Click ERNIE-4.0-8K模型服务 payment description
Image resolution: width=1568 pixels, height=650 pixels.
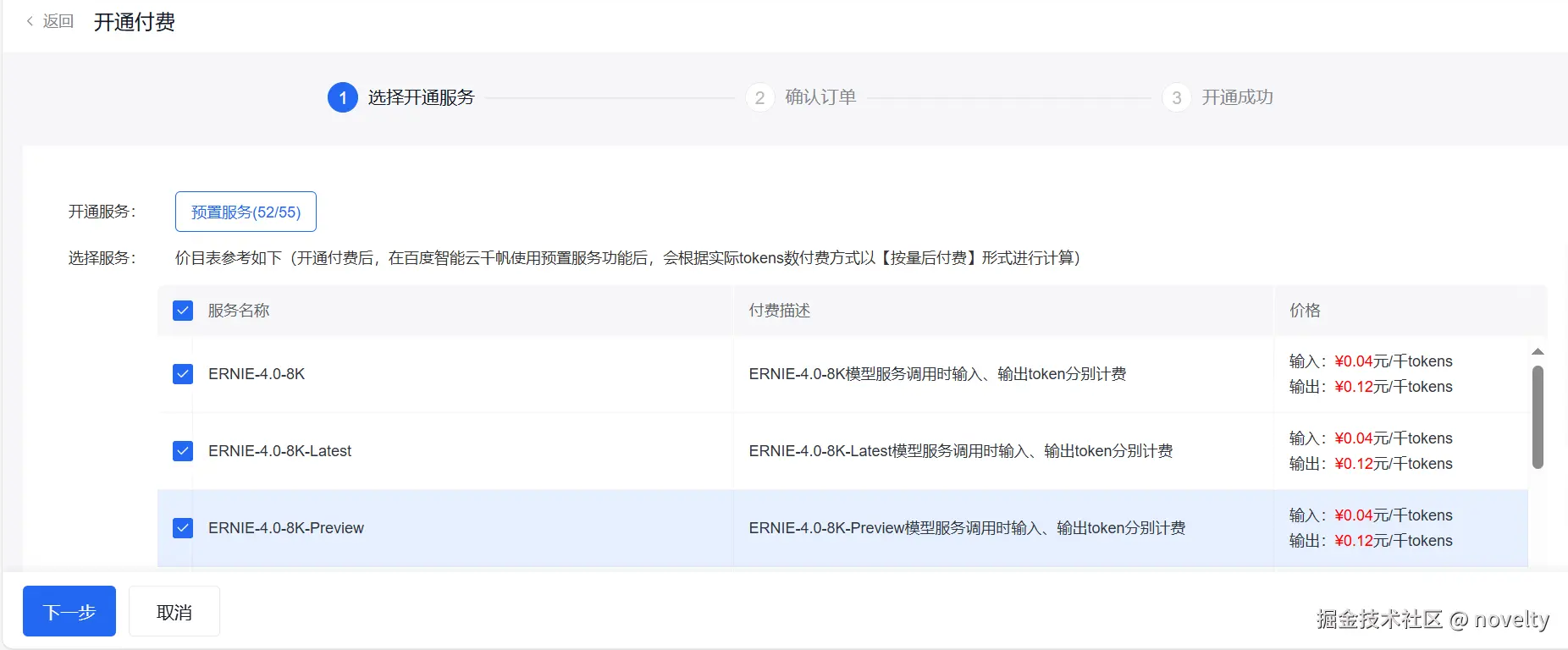[x=937, y=374]
